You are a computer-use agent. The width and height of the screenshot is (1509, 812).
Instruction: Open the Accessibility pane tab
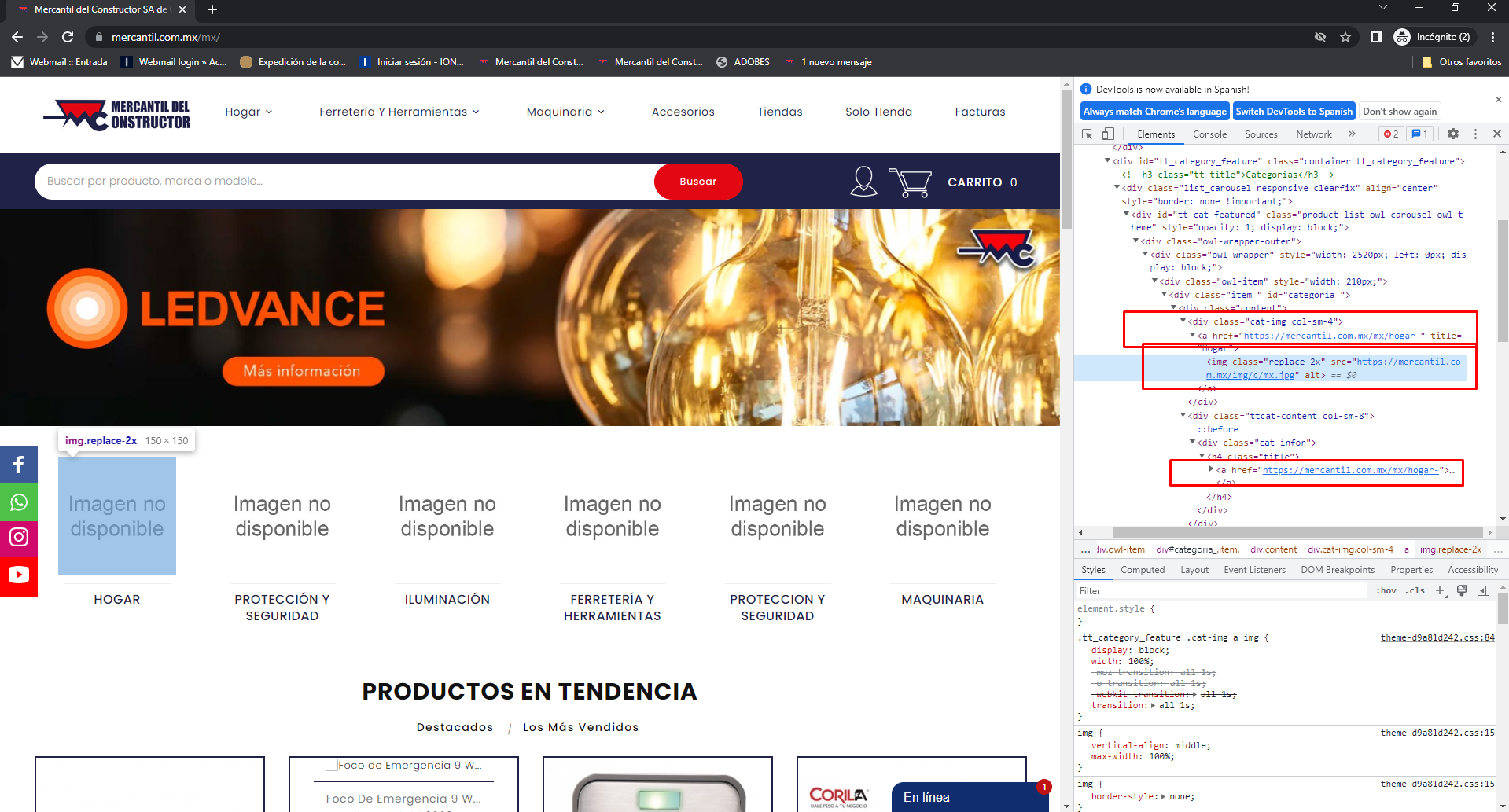click(x=1473, y=570)
